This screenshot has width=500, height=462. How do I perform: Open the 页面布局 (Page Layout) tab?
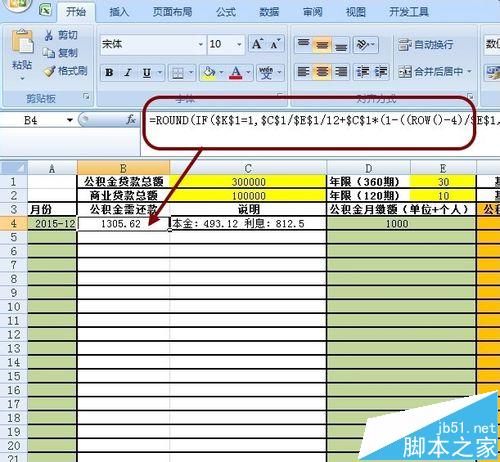(172, 12)
